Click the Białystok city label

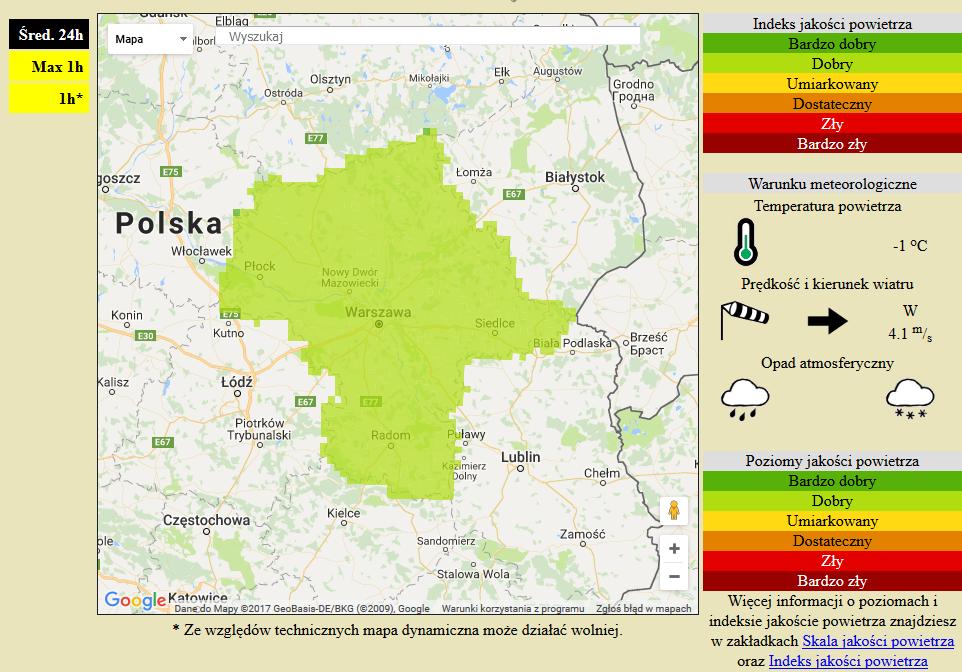point(575,177)
